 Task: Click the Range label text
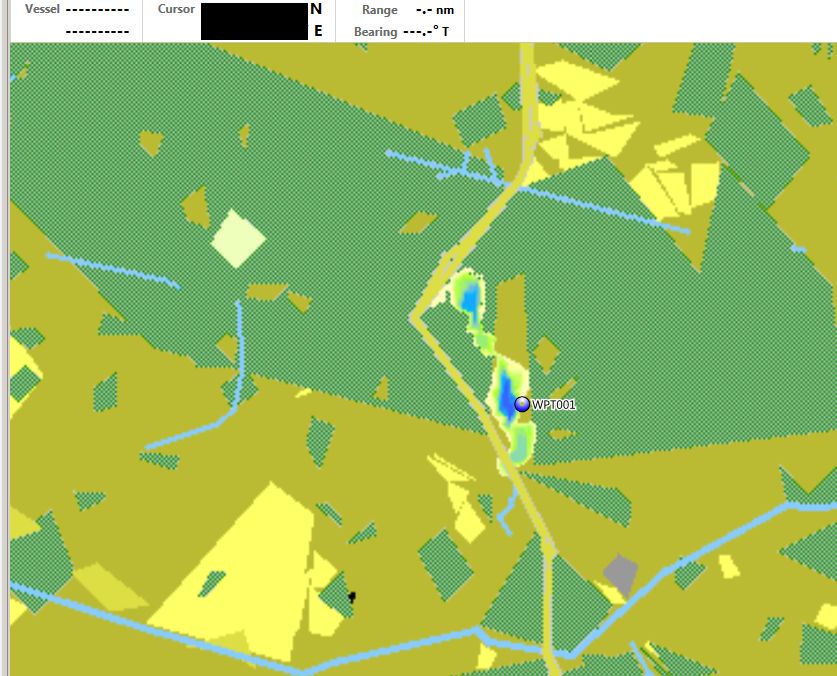point(379,10)
